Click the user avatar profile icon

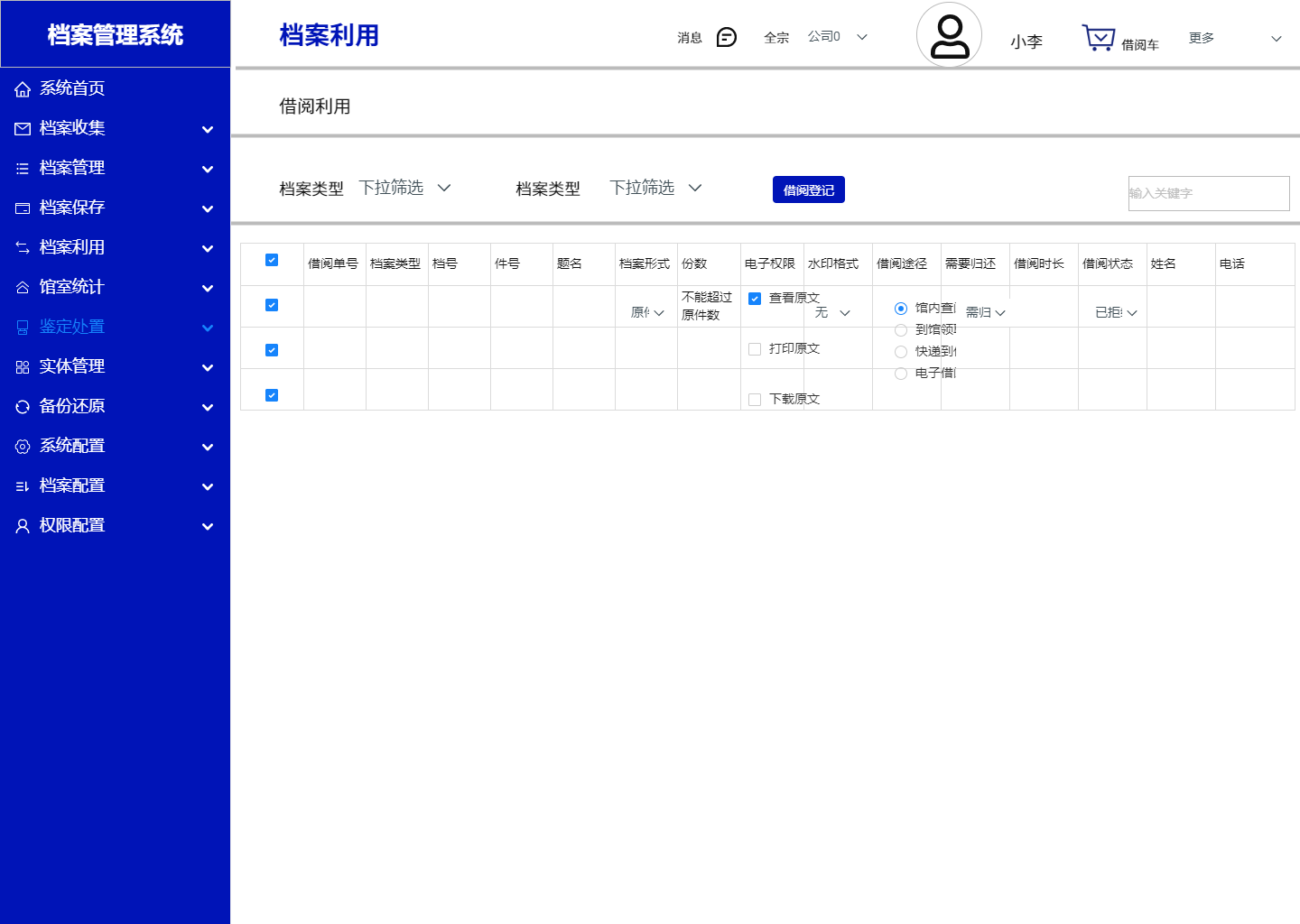coord(949,36)
